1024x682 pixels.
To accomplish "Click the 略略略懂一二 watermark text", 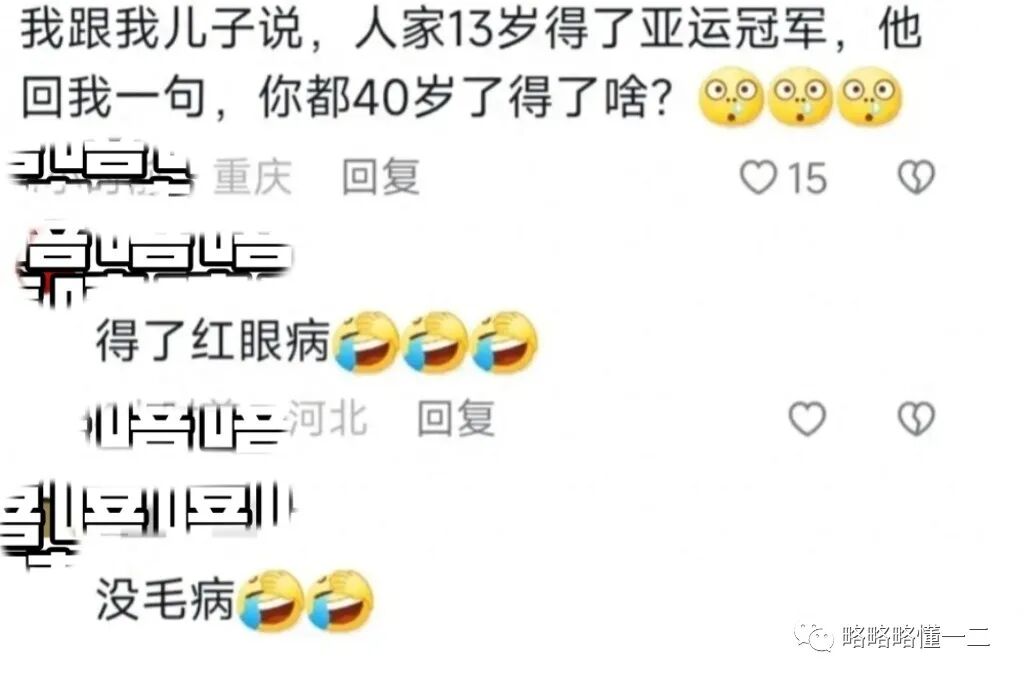I will (916, 637).
